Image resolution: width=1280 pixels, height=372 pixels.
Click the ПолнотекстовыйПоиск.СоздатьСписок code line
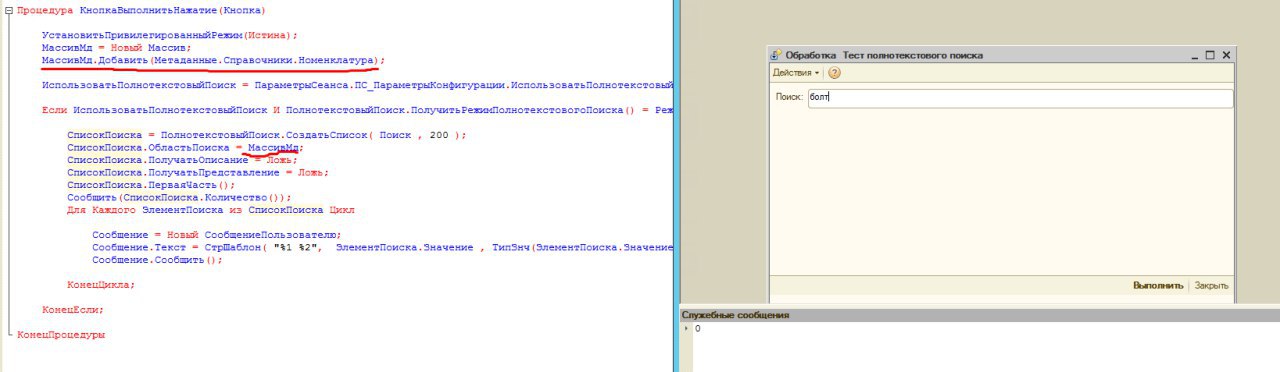click(x=267, y=135)
